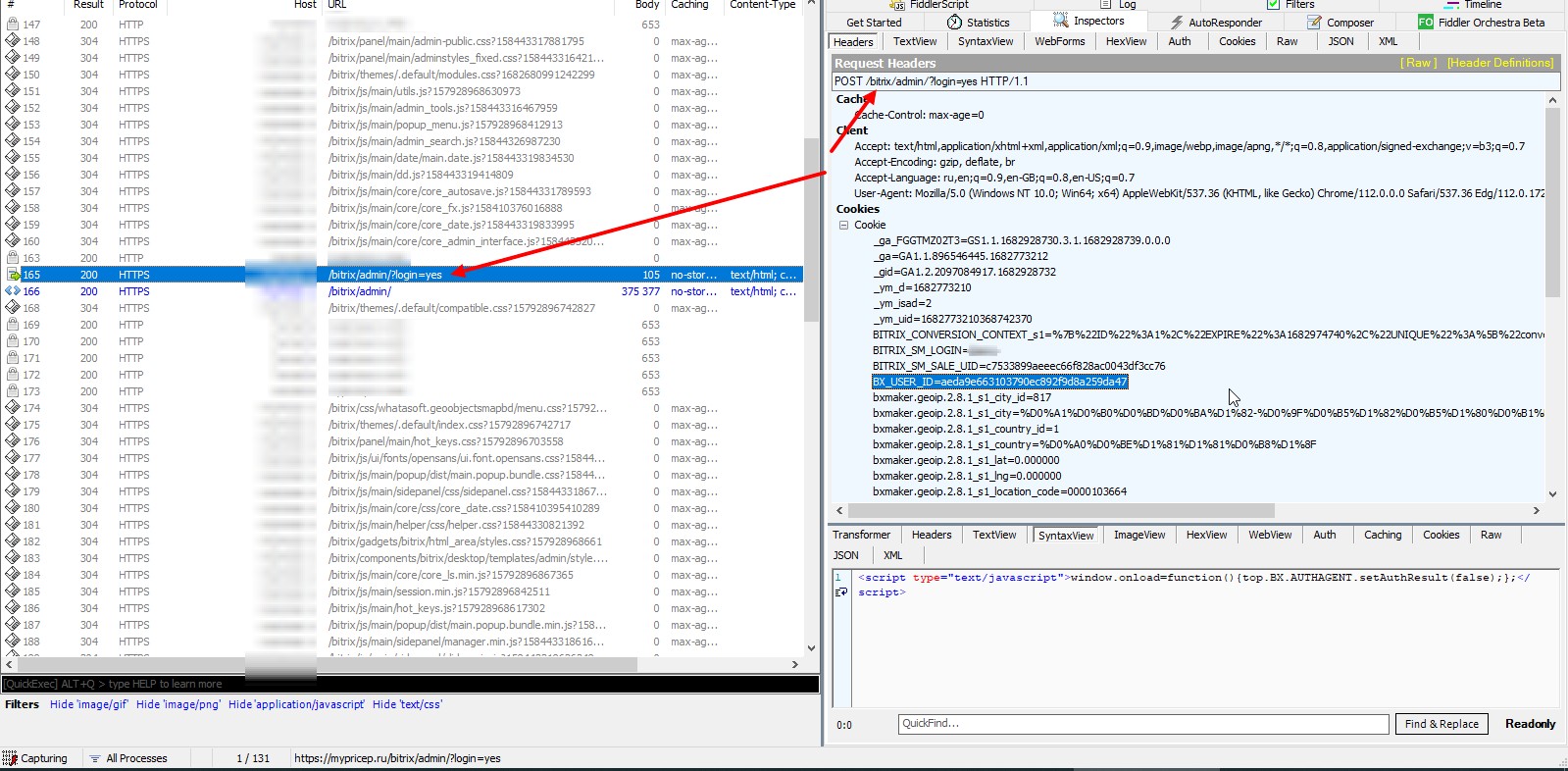Image resolution: width=1568 pixels, height=771 pixels.
Task: Toggle the Filters tab green checkmark
Action: click(1273, 5)
